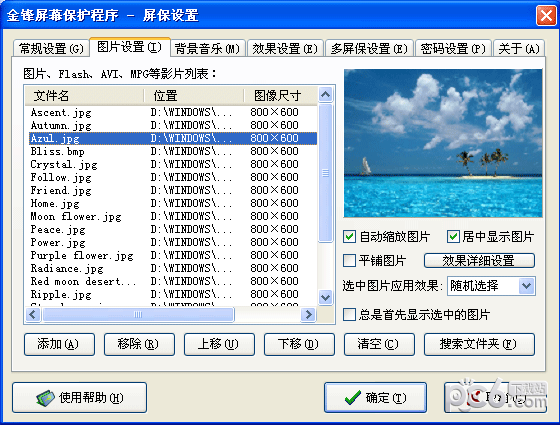Select Crystal.jpg in the list
Screen dimensions: 560x425
coord(172,164)
